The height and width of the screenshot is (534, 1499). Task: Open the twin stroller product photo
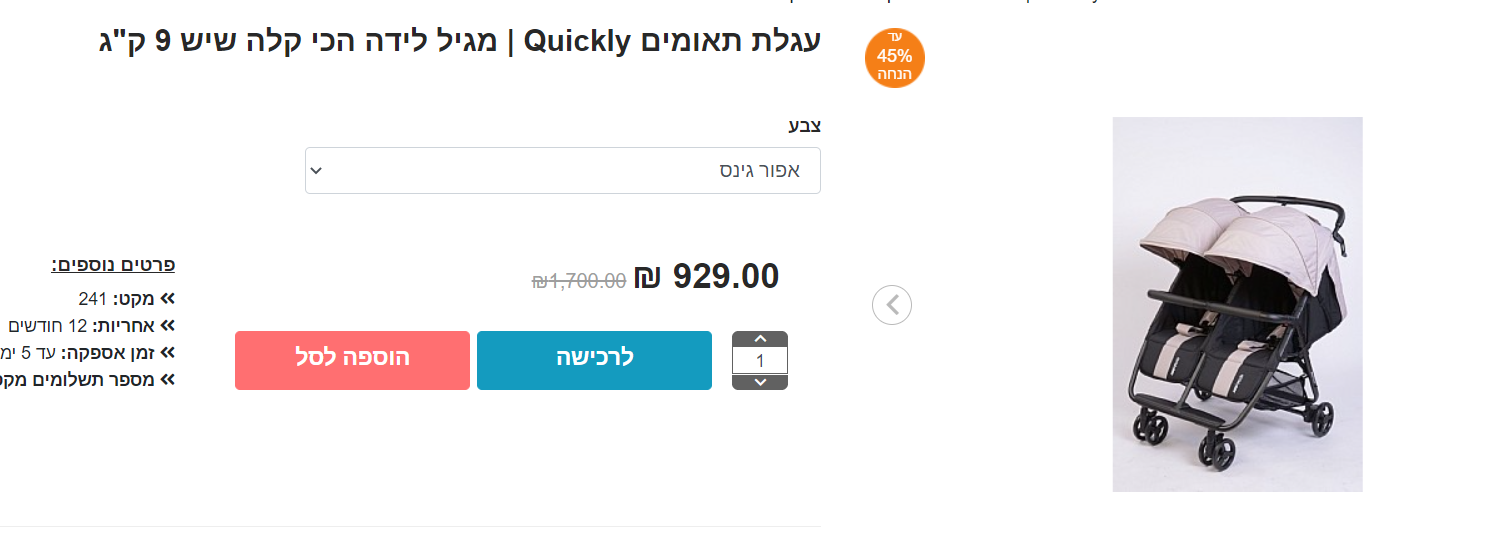tap(1237, 304)
